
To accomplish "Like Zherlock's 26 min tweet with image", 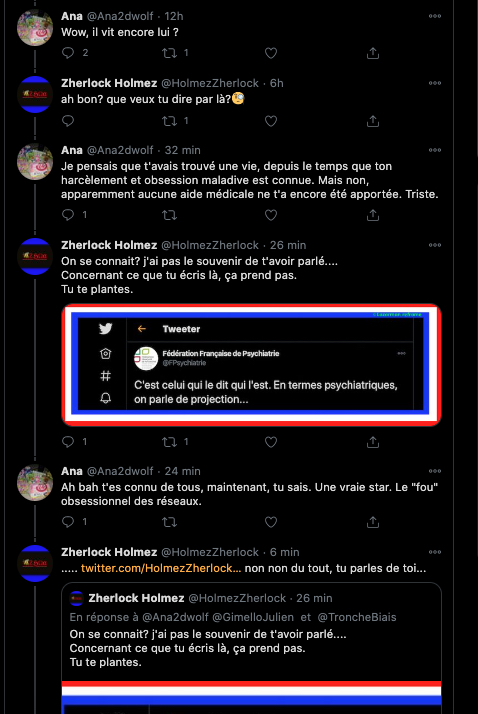I will (x=271, y=441).
